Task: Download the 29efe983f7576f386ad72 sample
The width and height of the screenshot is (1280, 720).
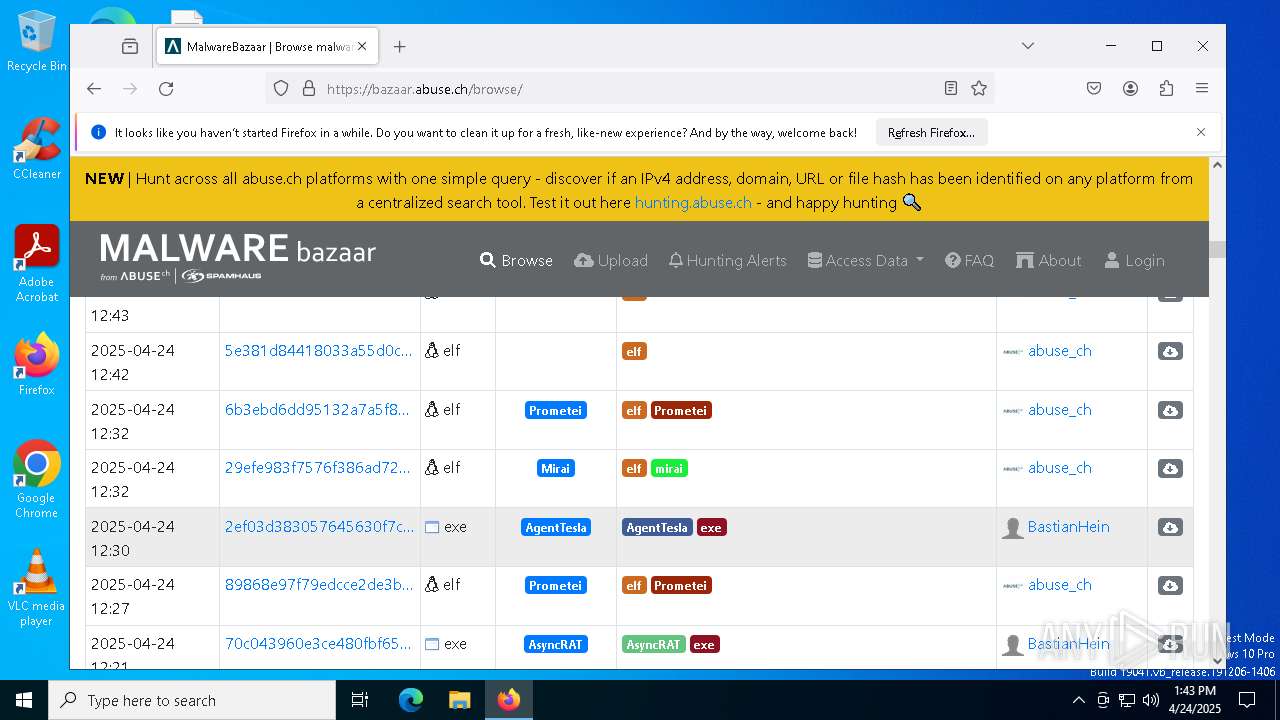Action: (x=1170, y=468)
